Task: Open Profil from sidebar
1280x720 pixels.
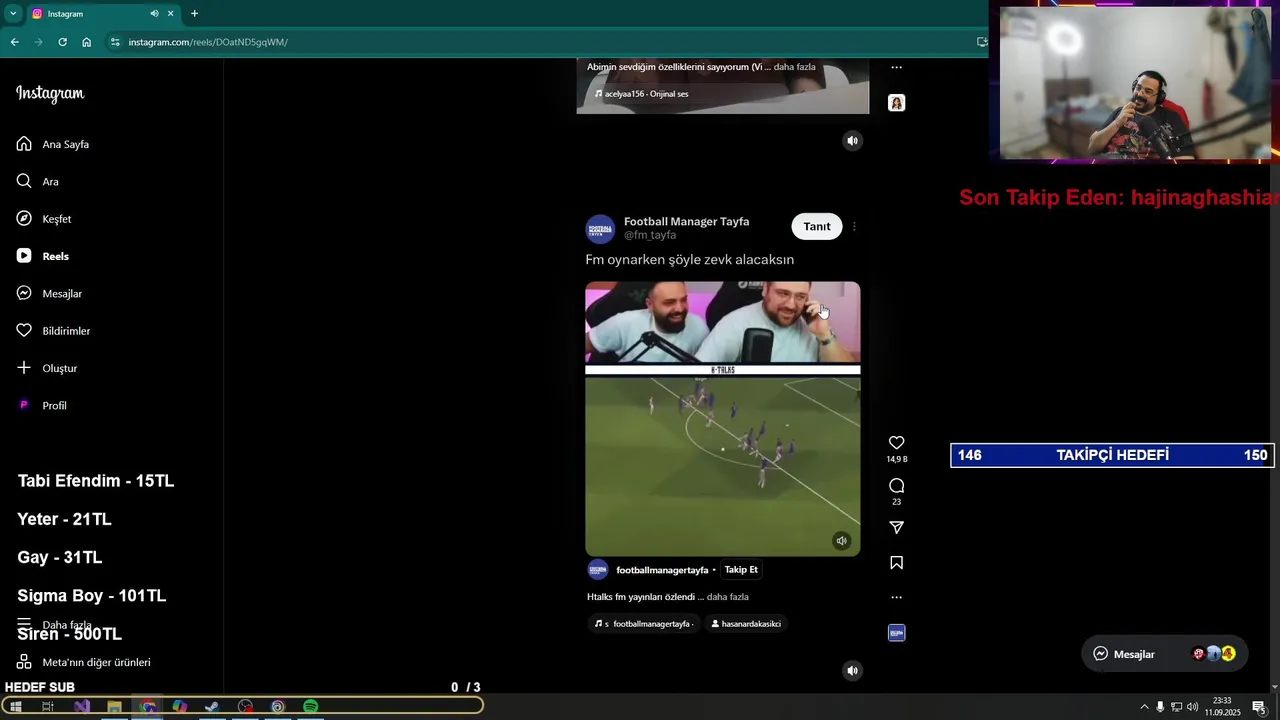Action: [42, 405]
